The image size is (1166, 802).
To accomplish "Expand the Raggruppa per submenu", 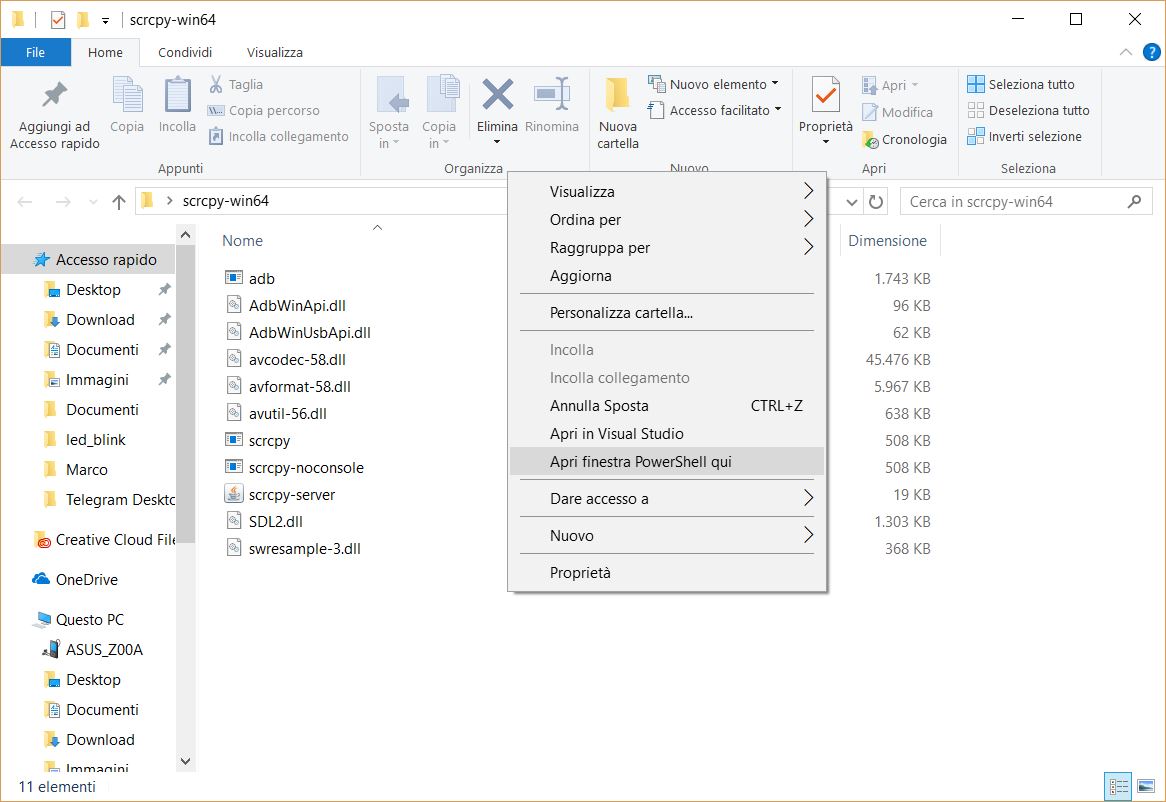I will click(667, 248).
